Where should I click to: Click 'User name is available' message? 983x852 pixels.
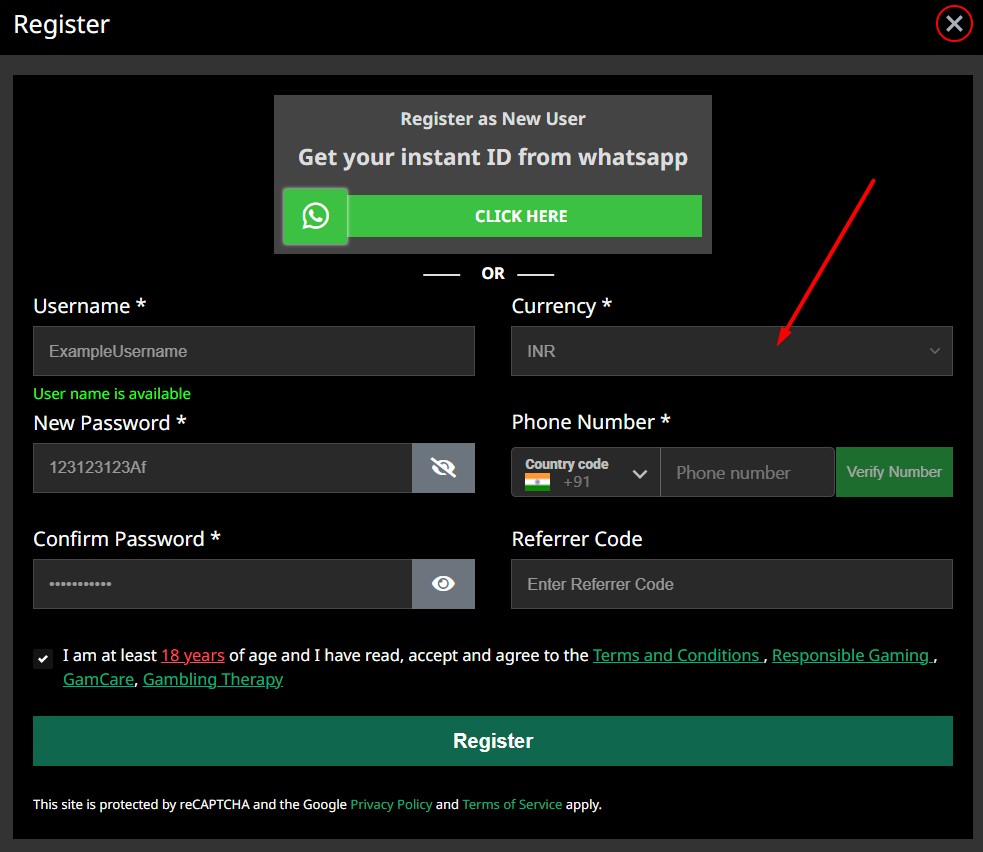point(112,394)
